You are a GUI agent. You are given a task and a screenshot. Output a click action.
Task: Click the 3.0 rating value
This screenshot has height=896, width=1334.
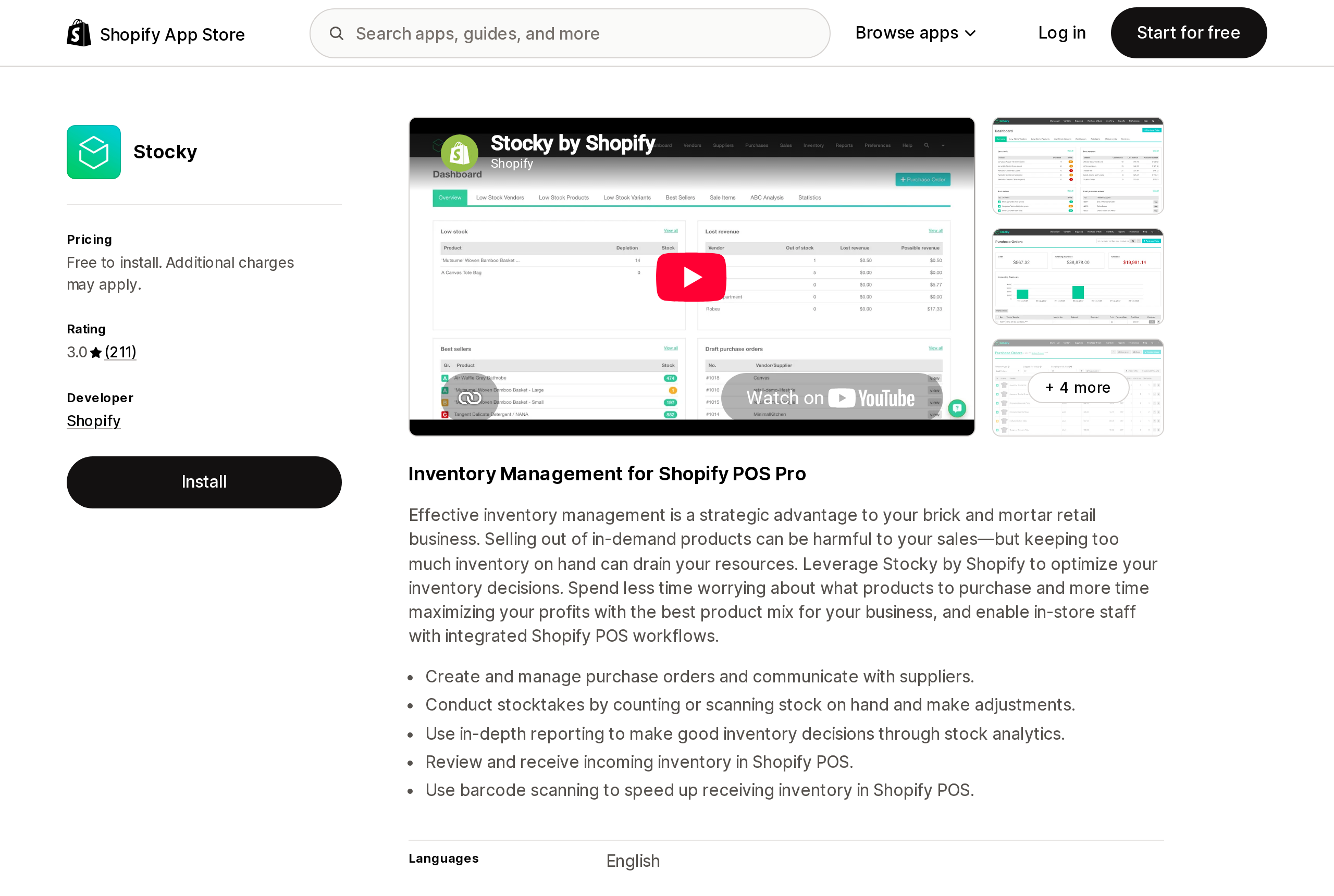pyautogui.click(x=77, y=352)
